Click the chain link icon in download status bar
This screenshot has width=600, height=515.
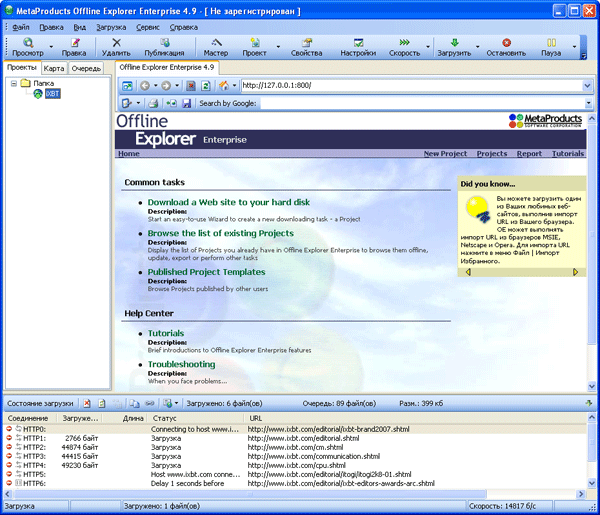coord(150,403)
